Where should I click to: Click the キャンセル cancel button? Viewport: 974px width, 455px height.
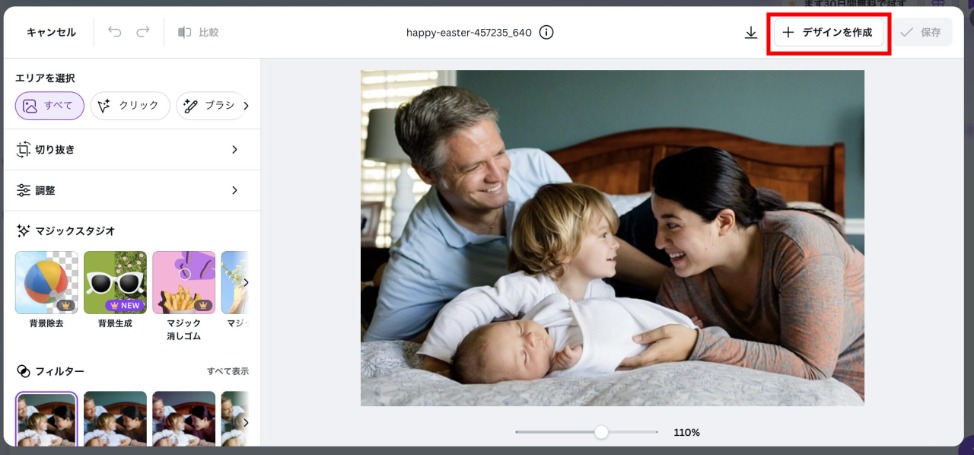pyautogui.click(x=51, y=32)
